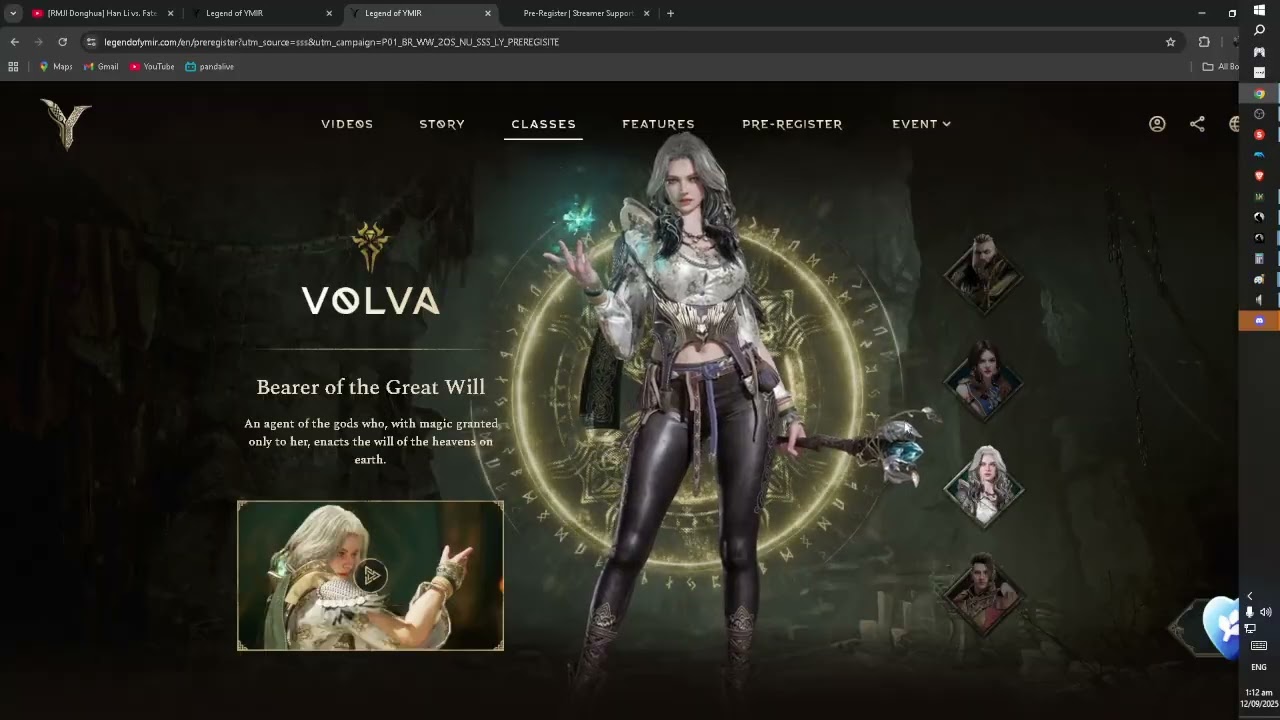
Task: Navigate to the FEATURES section
Action: coord(658,124)
